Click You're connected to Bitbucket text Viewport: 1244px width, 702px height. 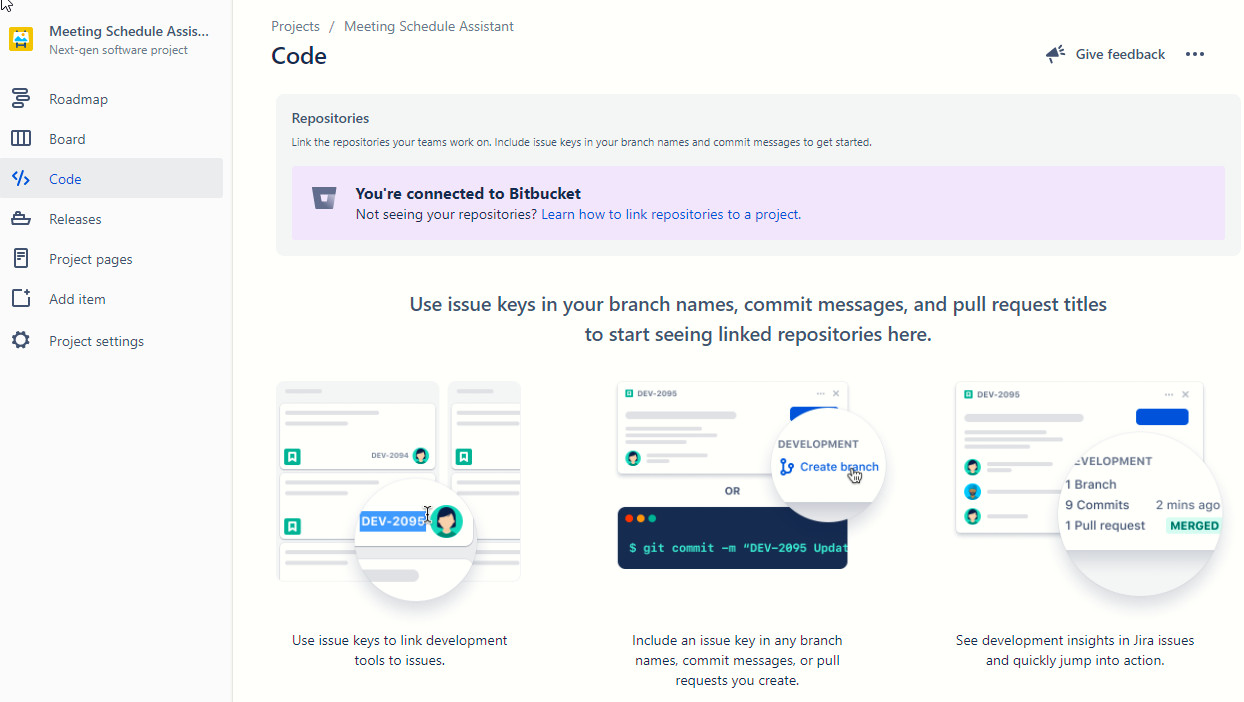point(468,194)
